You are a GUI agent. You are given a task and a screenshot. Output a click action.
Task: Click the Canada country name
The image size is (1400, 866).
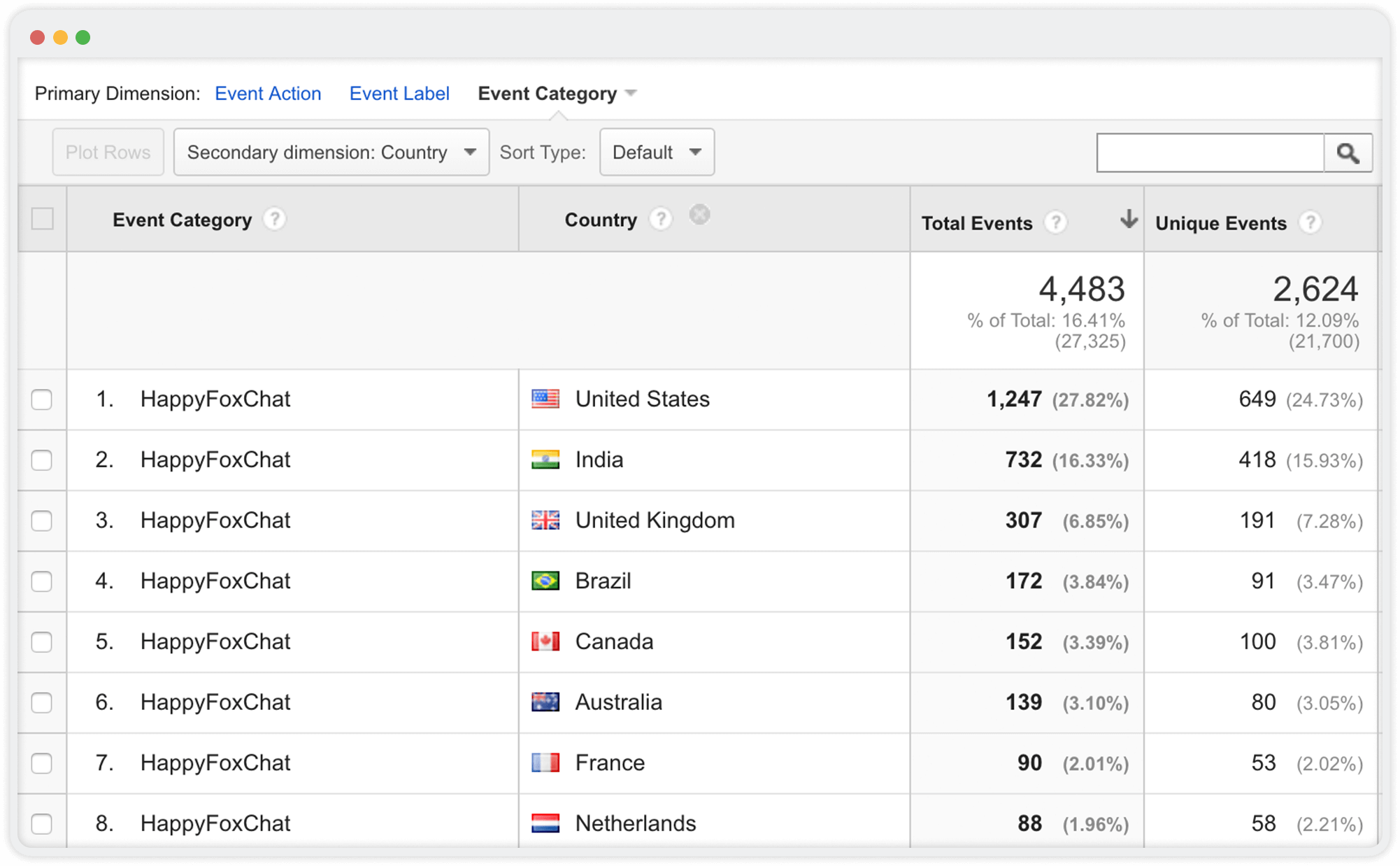pos(614,641)
